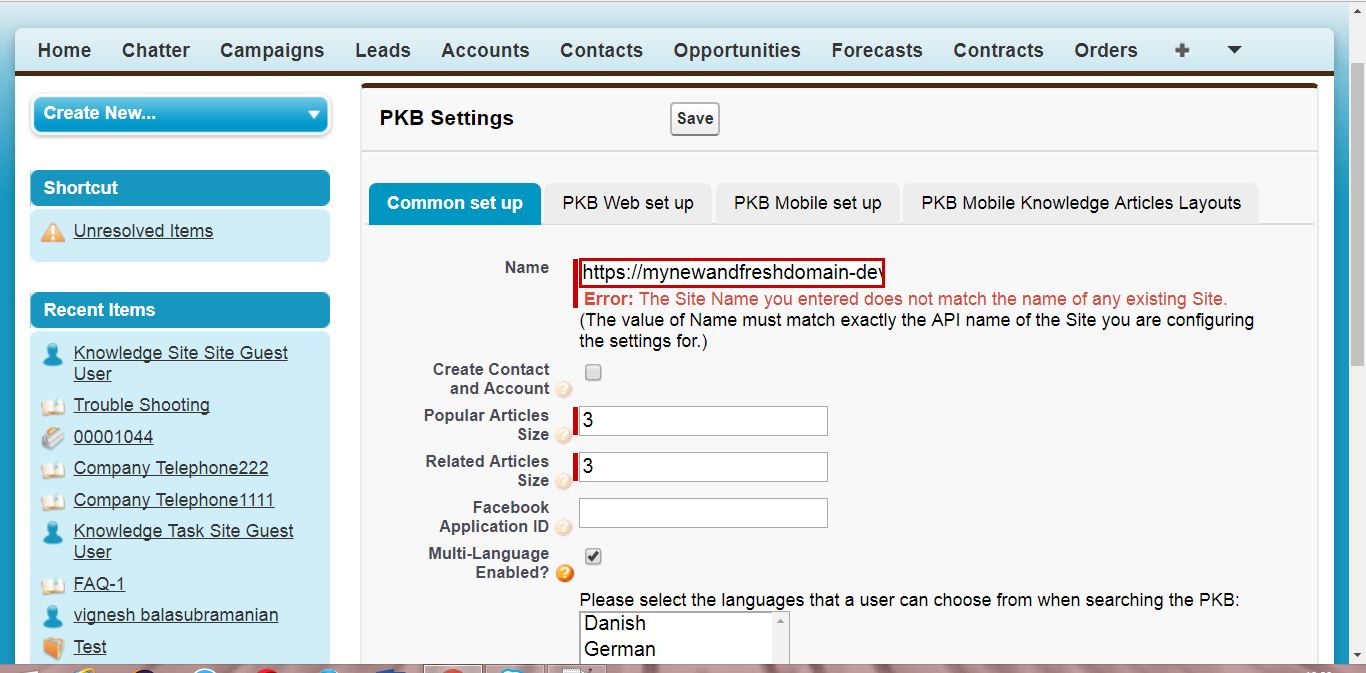Open PKB Mobile Knowledge Articles Layouts tab
This screenshot has height=673, width=1366.
1081,203
